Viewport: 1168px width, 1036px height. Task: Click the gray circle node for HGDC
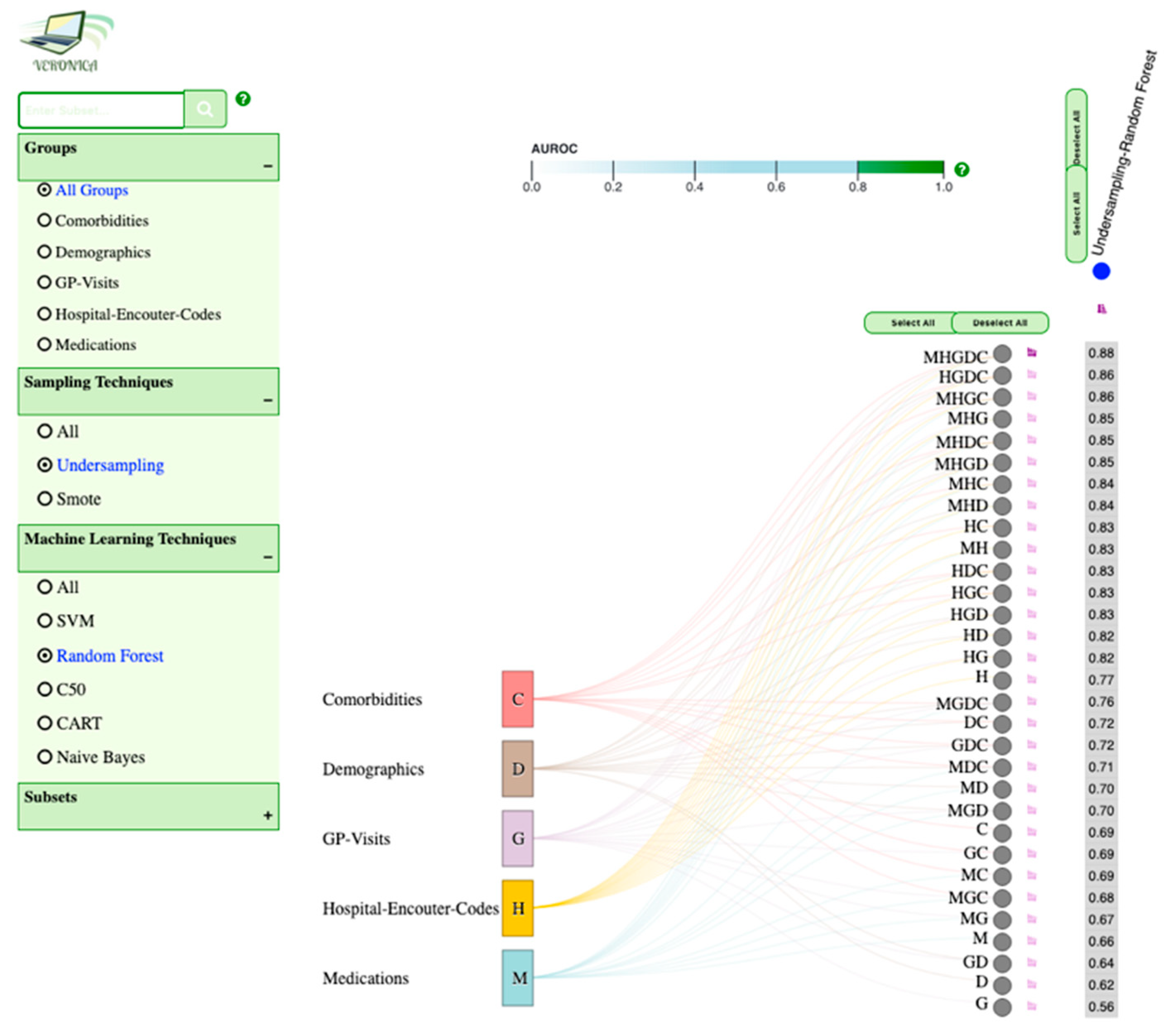1002,376
